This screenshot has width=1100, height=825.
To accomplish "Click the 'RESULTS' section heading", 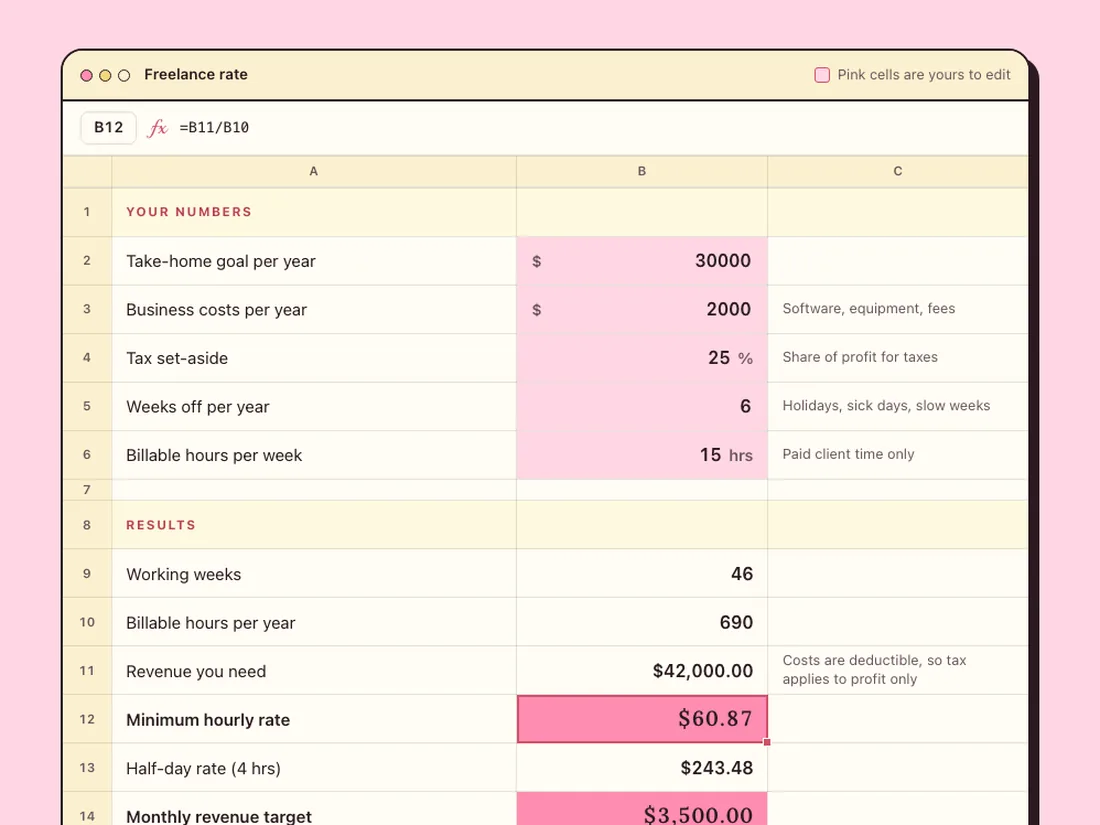I will (161, 525).
